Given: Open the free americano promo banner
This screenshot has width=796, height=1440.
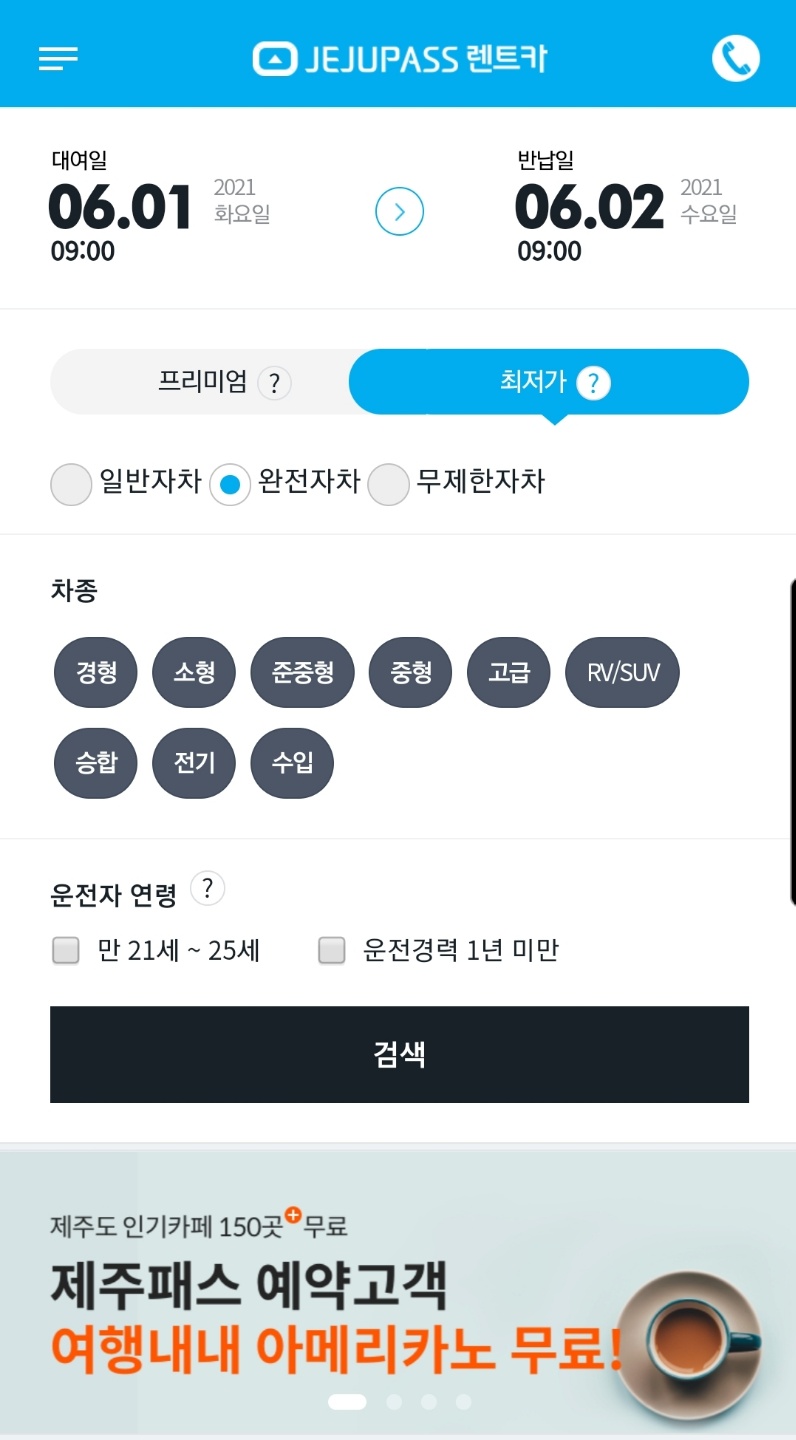Looking at the screenshot, I should [x=398, y=1290].
